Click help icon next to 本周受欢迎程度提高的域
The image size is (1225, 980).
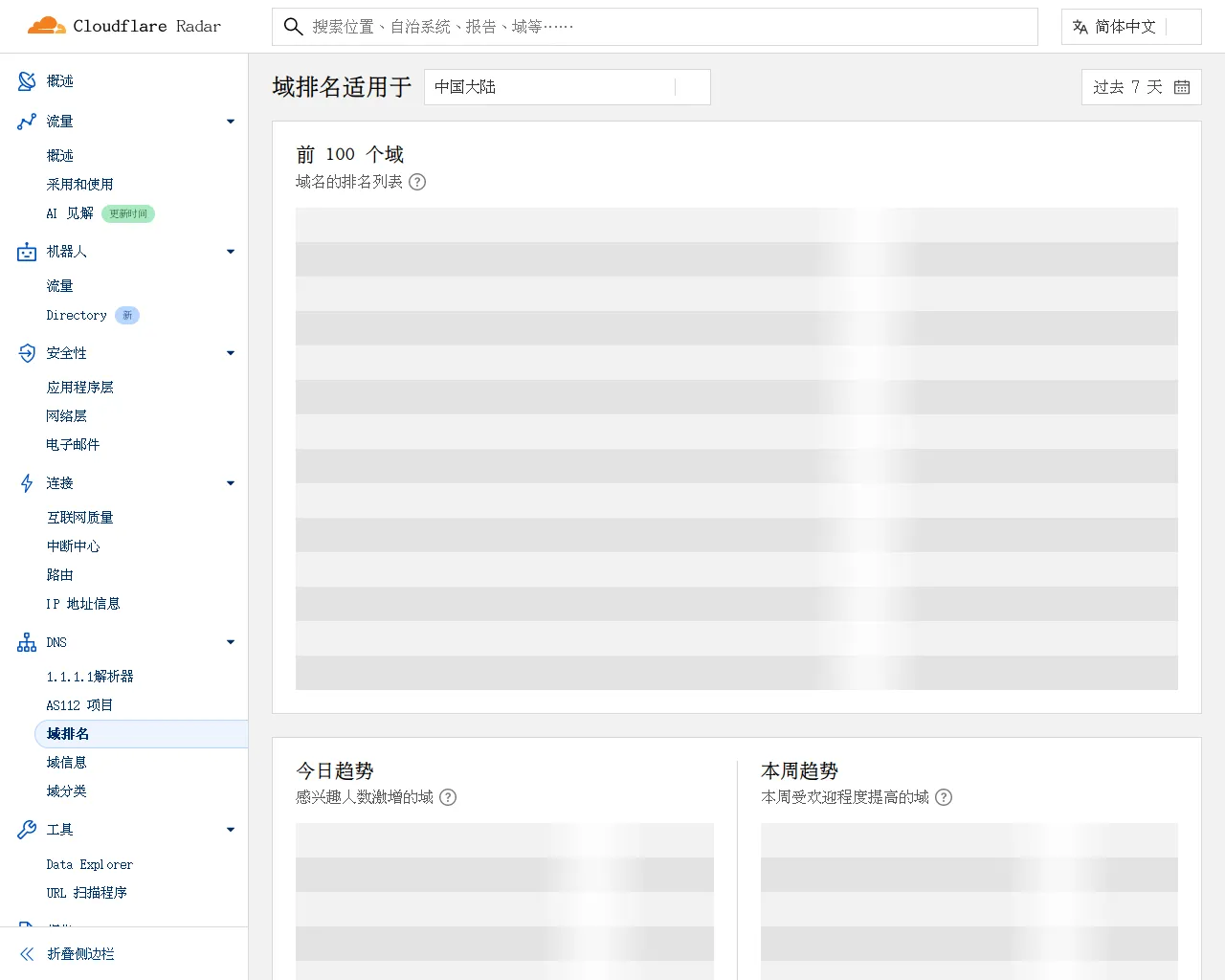pyautogui.click(x=944, y=797)
